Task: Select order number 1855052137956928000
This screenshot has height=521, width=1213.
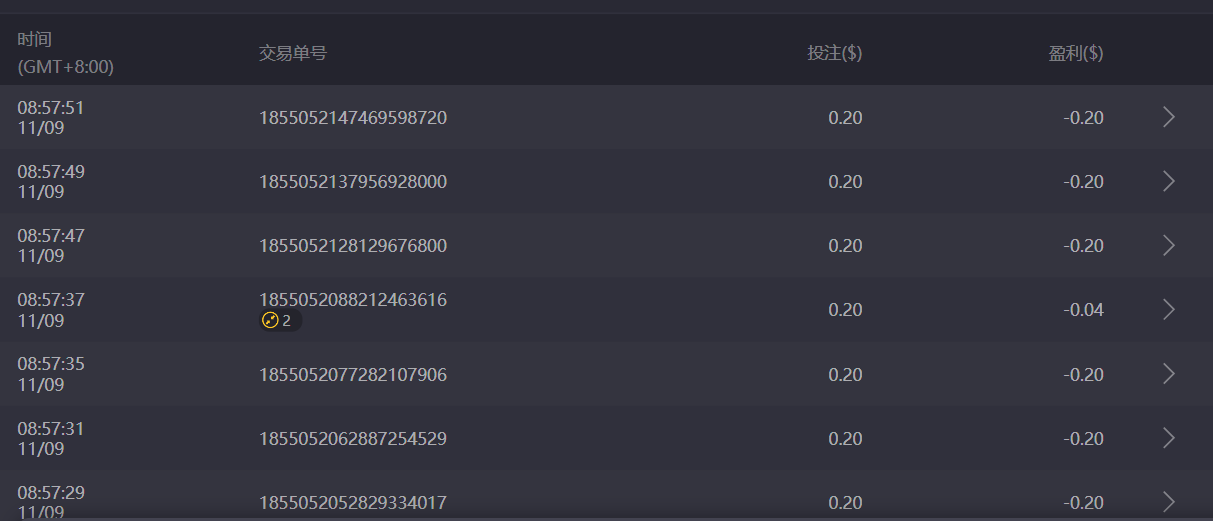Action: pos(353,182)
